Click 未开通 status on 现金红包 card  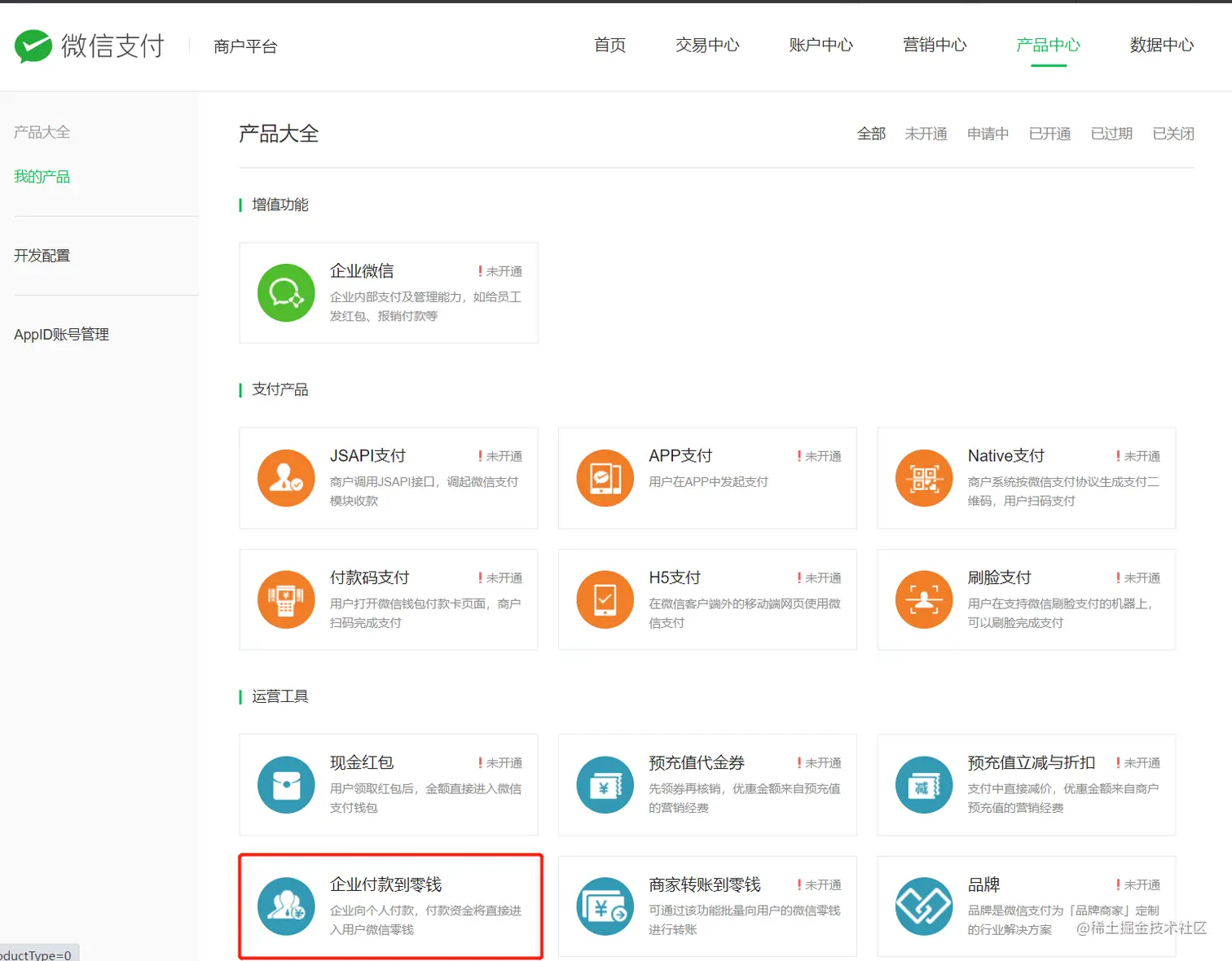point(500,763)
